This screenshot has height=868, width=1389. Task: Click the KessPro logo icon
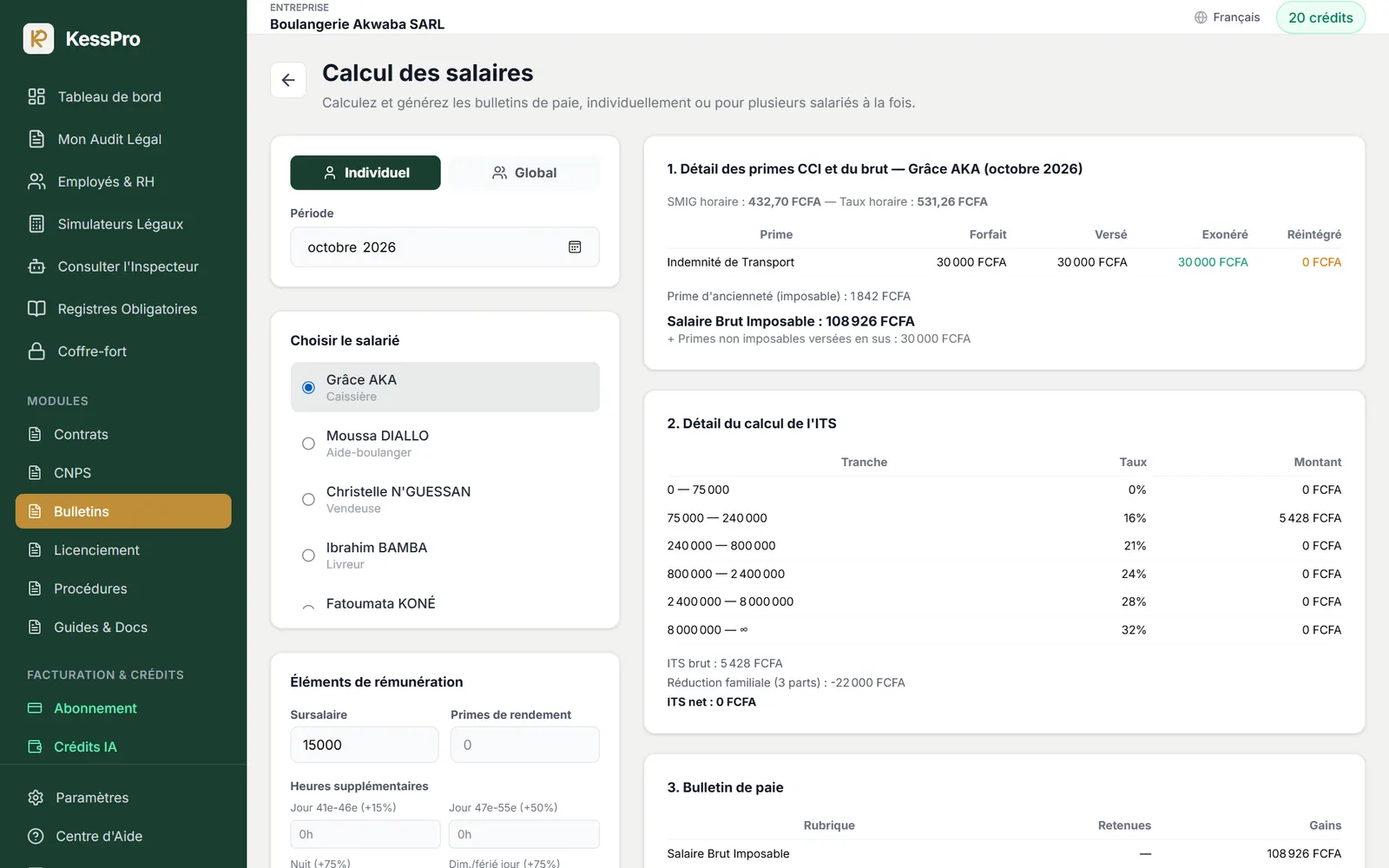pos(38,38)
